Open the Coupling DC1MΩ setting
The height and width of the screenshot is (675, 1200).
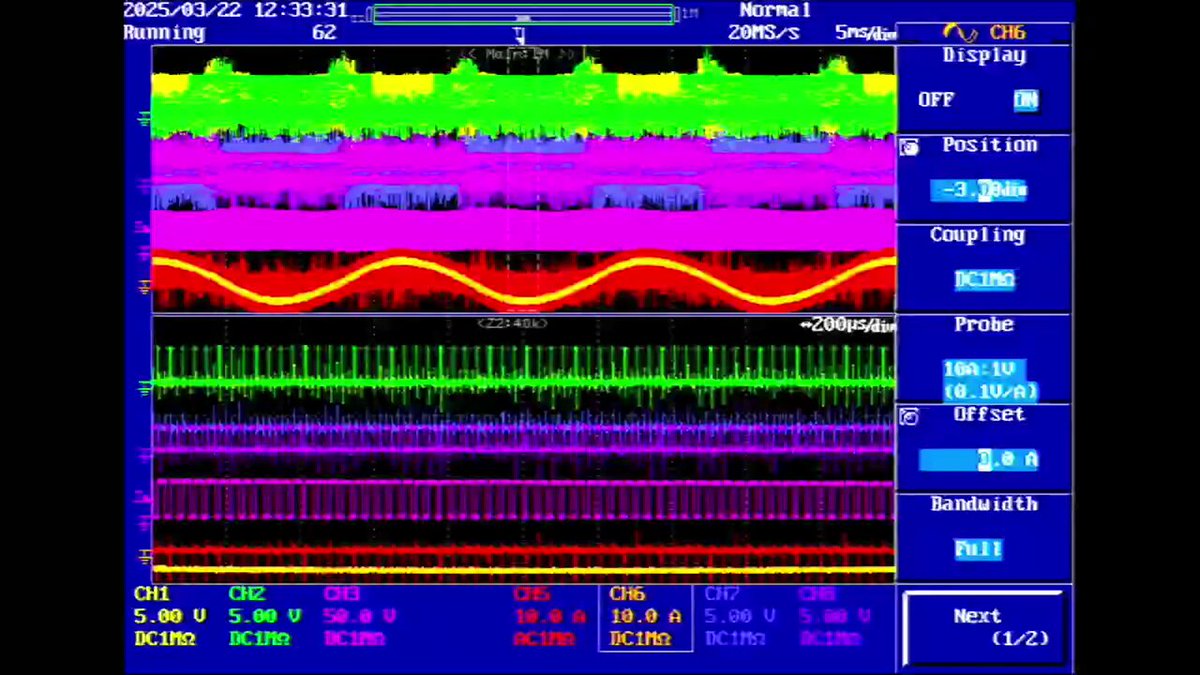tap(985, 280)
